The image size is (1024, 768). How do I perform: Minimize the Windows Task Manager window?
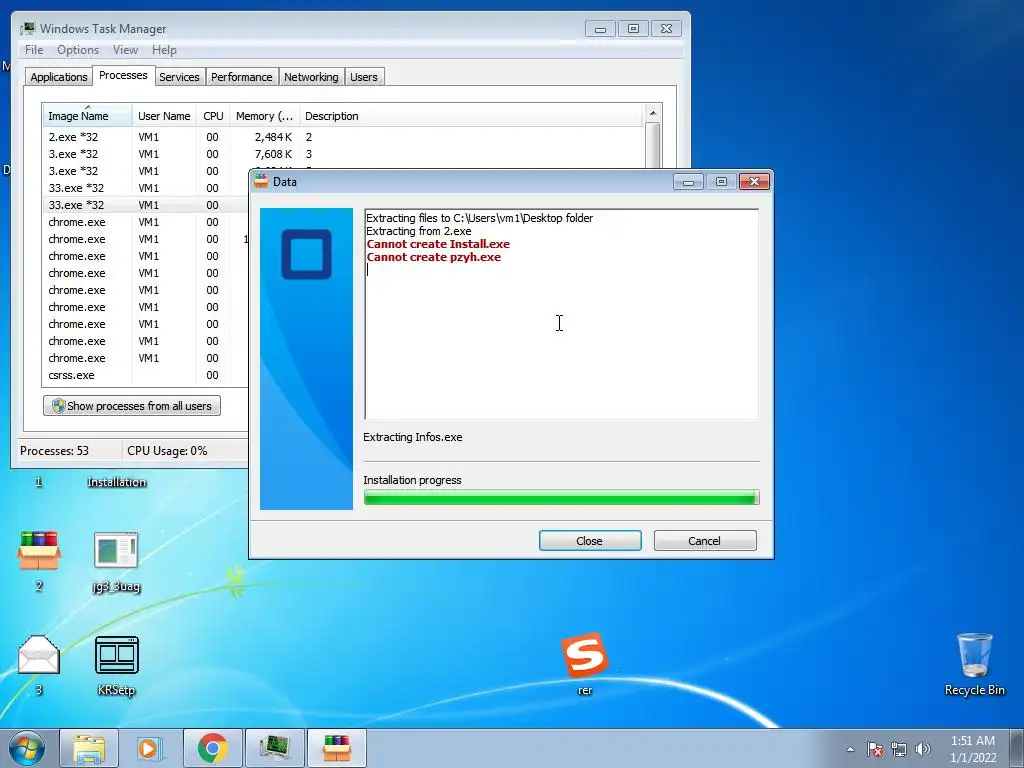pyautogui.click(x=600, y=29)
